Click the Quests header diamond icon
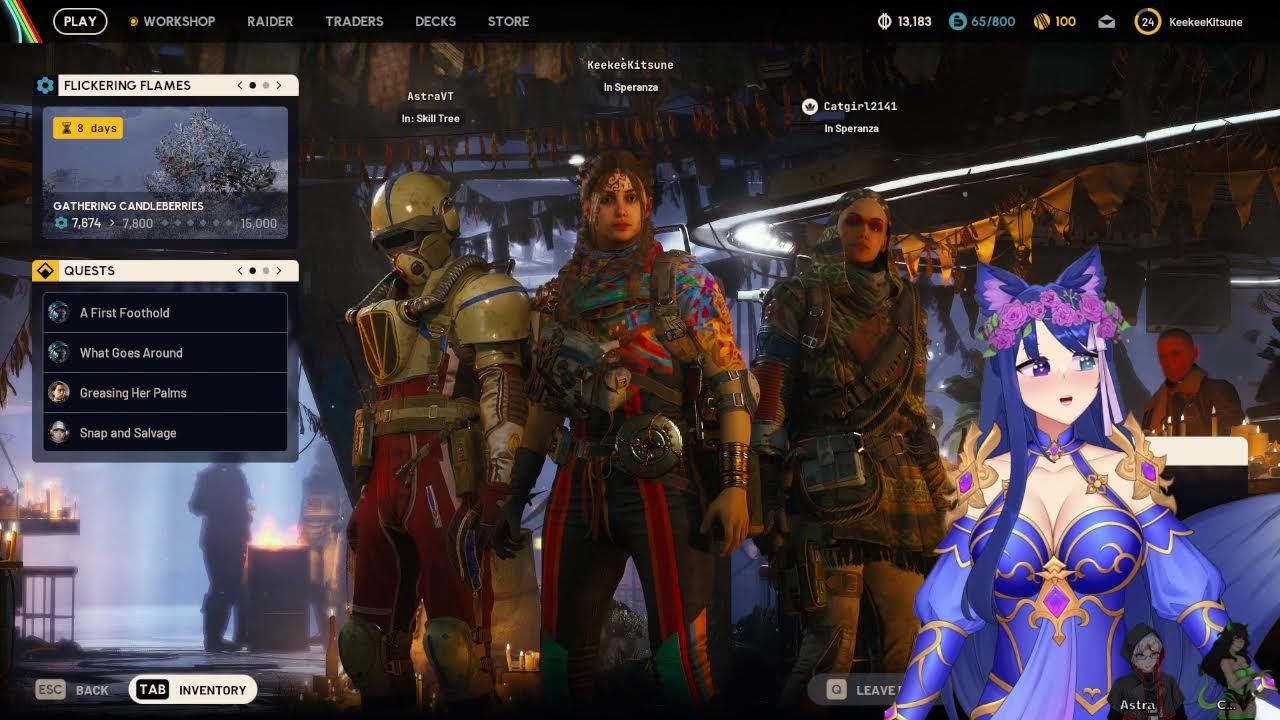The height and width of the screenshot is (720, 1280). tap(45, 270)
